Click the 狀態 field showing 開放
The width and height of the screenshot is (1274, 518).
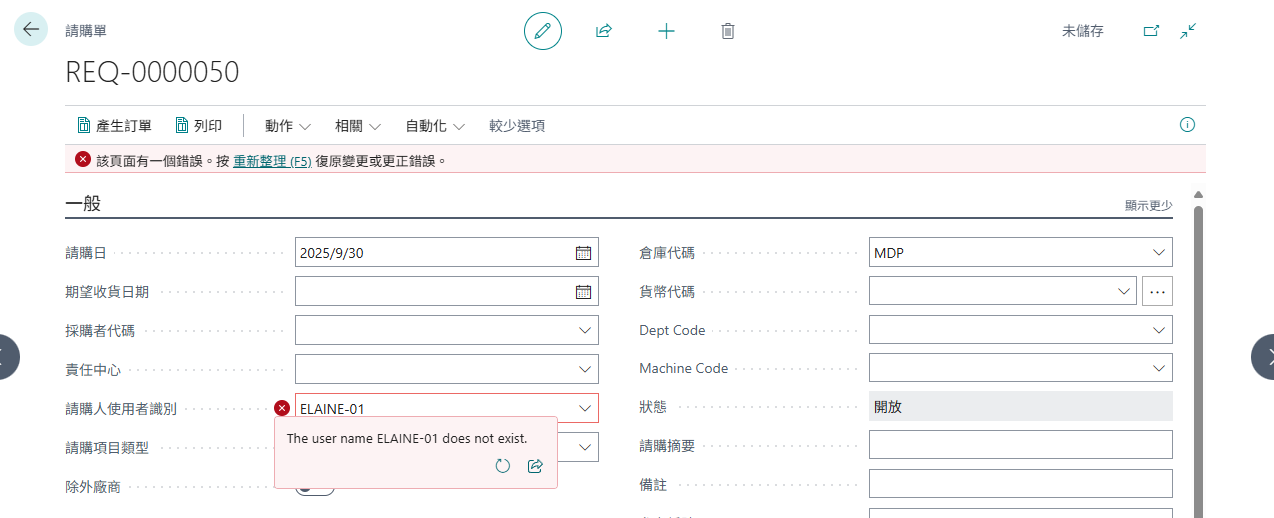coord(1020,406)
